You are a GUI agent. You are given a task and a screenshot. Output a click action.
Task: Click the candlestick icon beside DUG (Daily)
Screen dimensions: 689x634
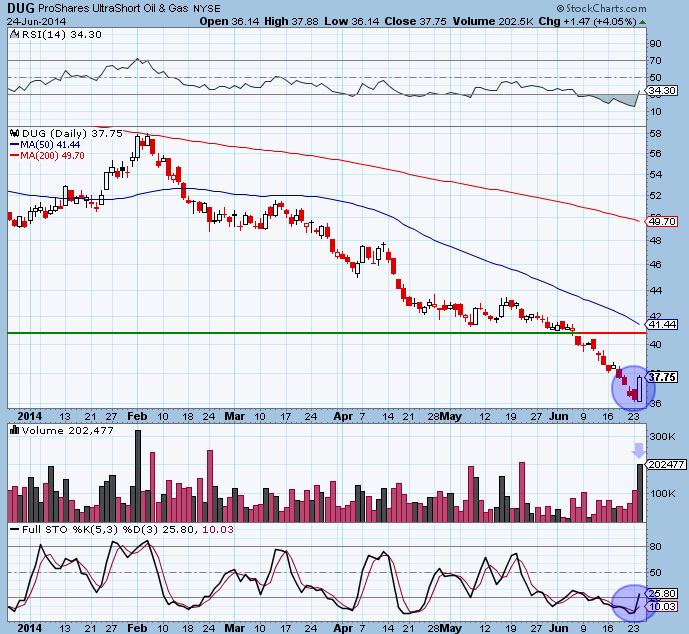15,133
